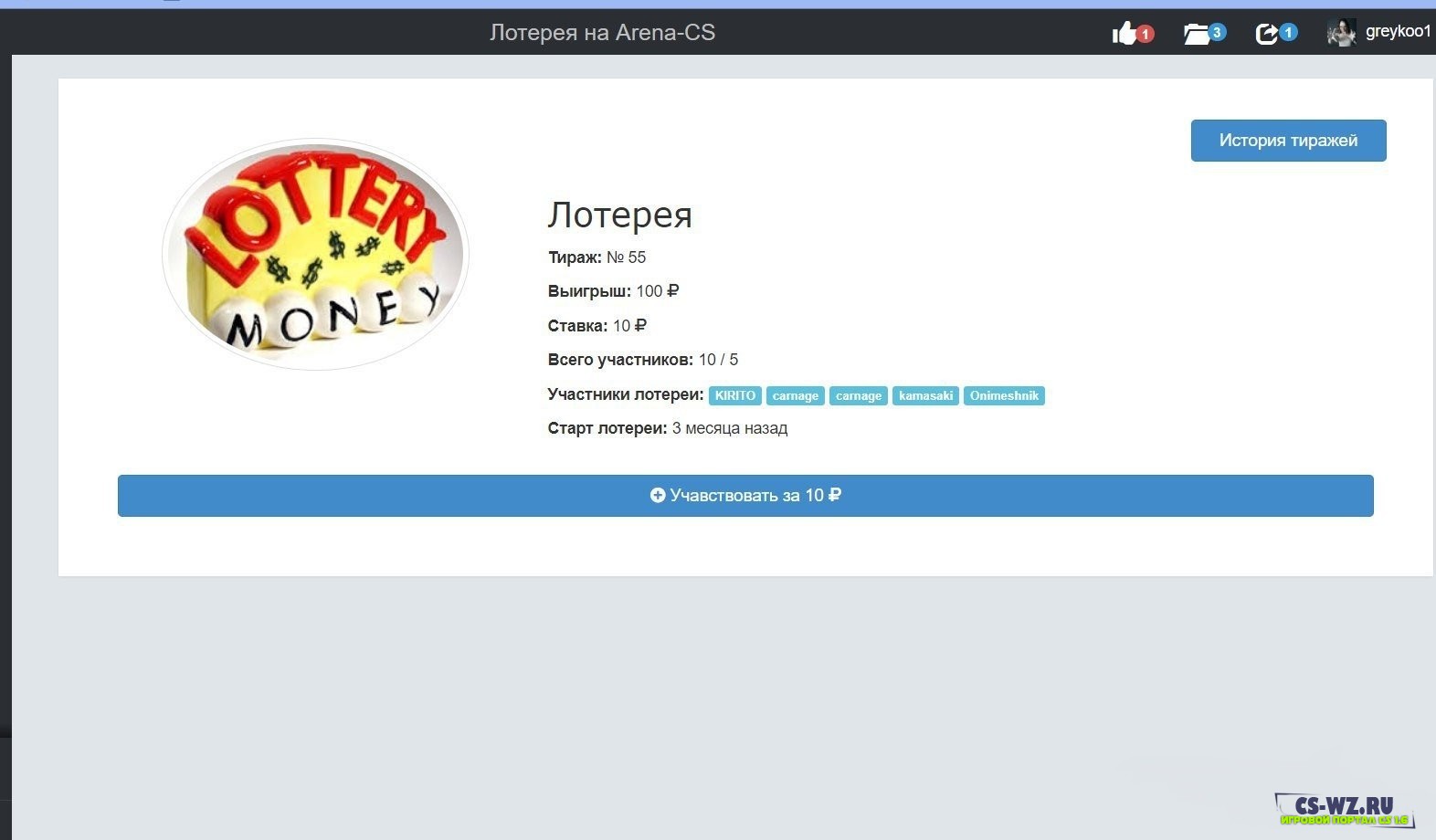Click the Лотерея heading text
The width and height of the screenshot is (1436, 840).
click(x=620, y=215)
